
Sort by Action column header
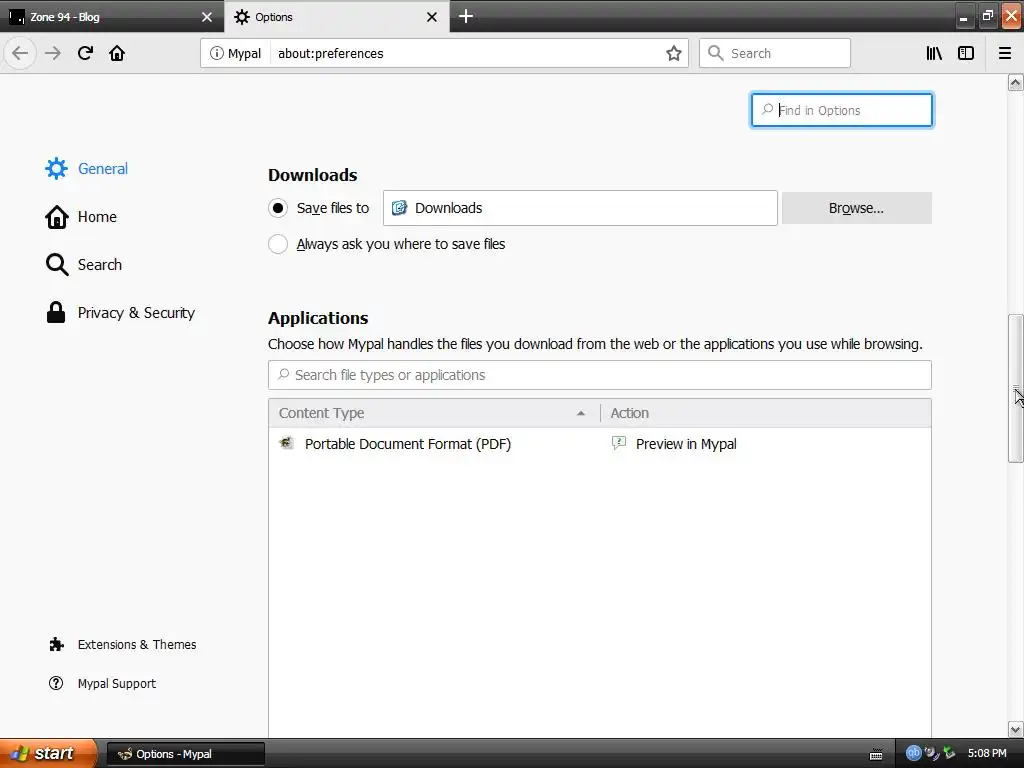click(765, 413)
